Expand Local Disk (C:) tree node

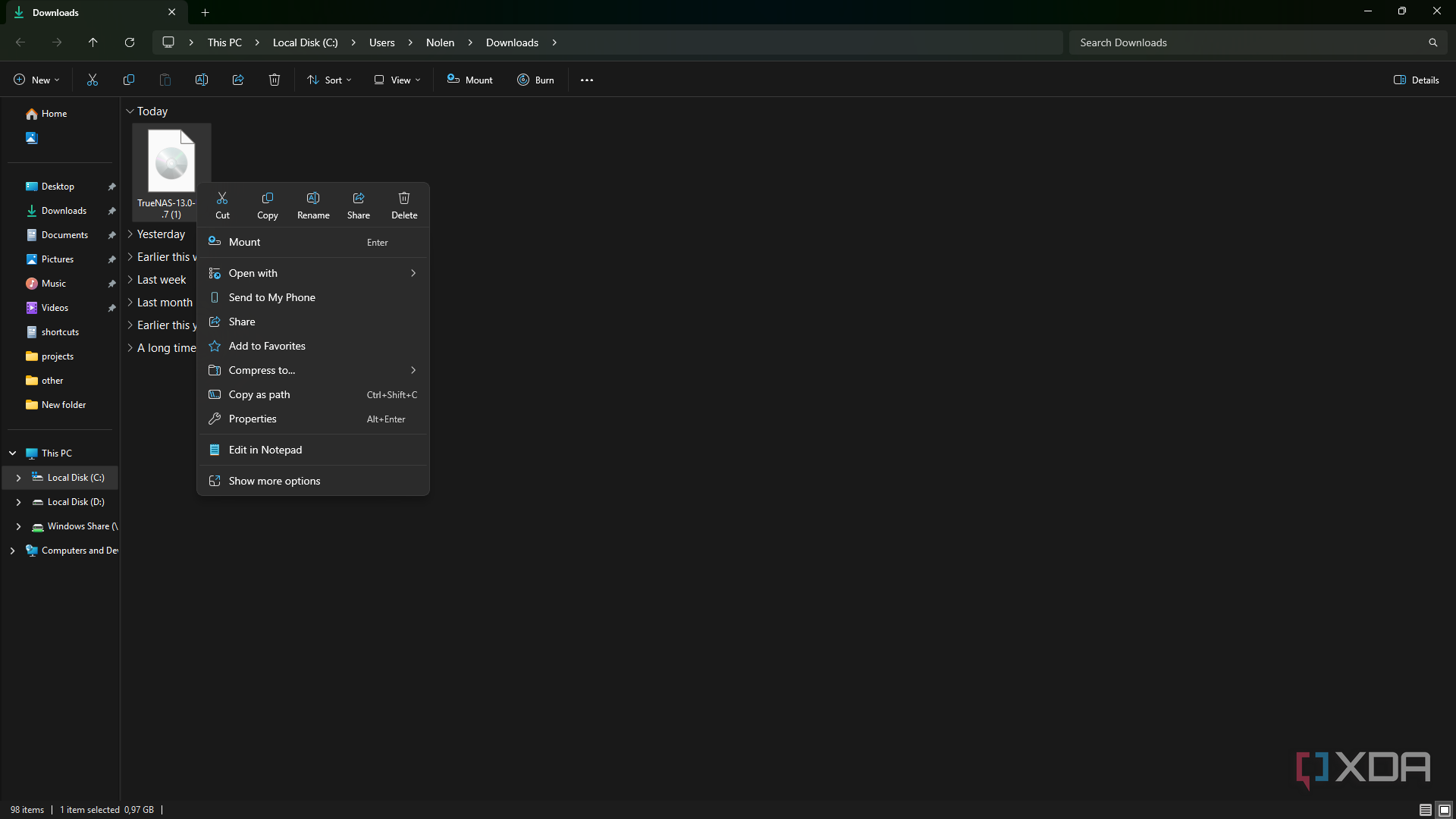click(x=18, y=478)
